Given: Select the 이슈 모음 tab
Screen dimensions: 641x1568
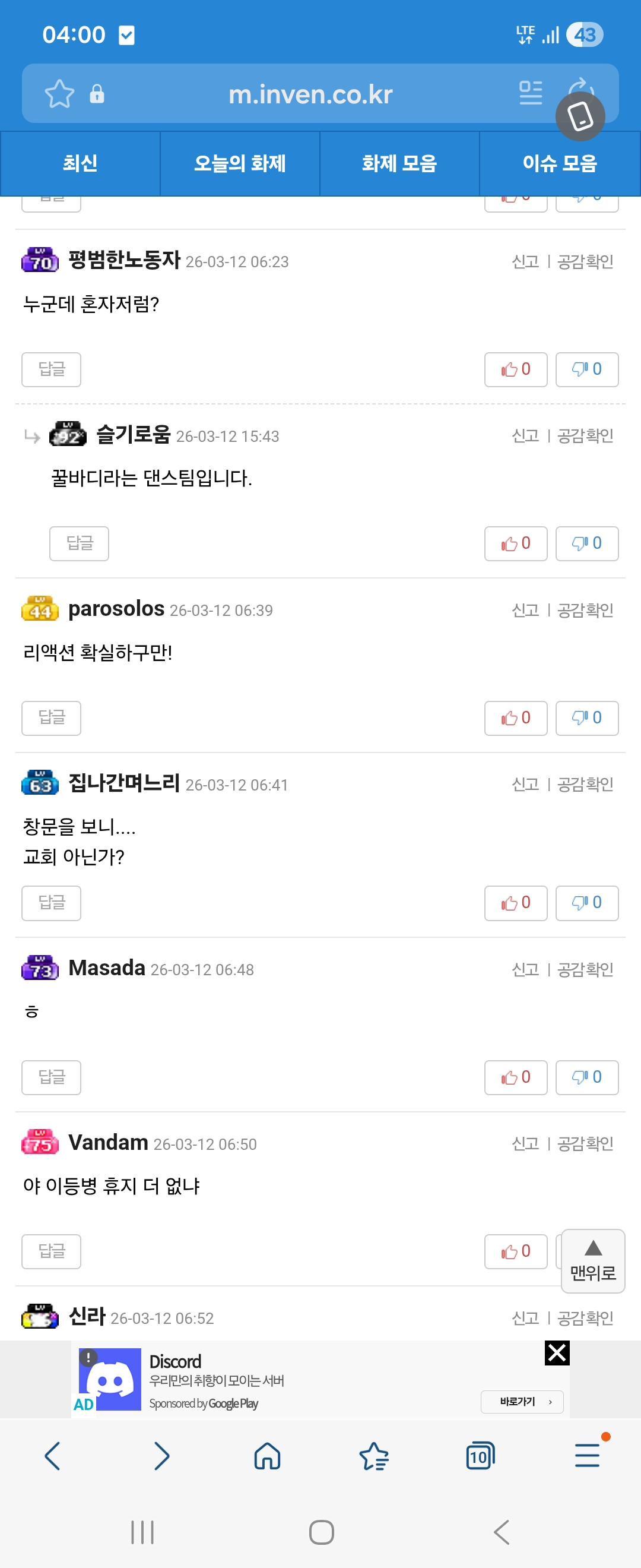Looking at the screenshot, I should pos(560,163).
